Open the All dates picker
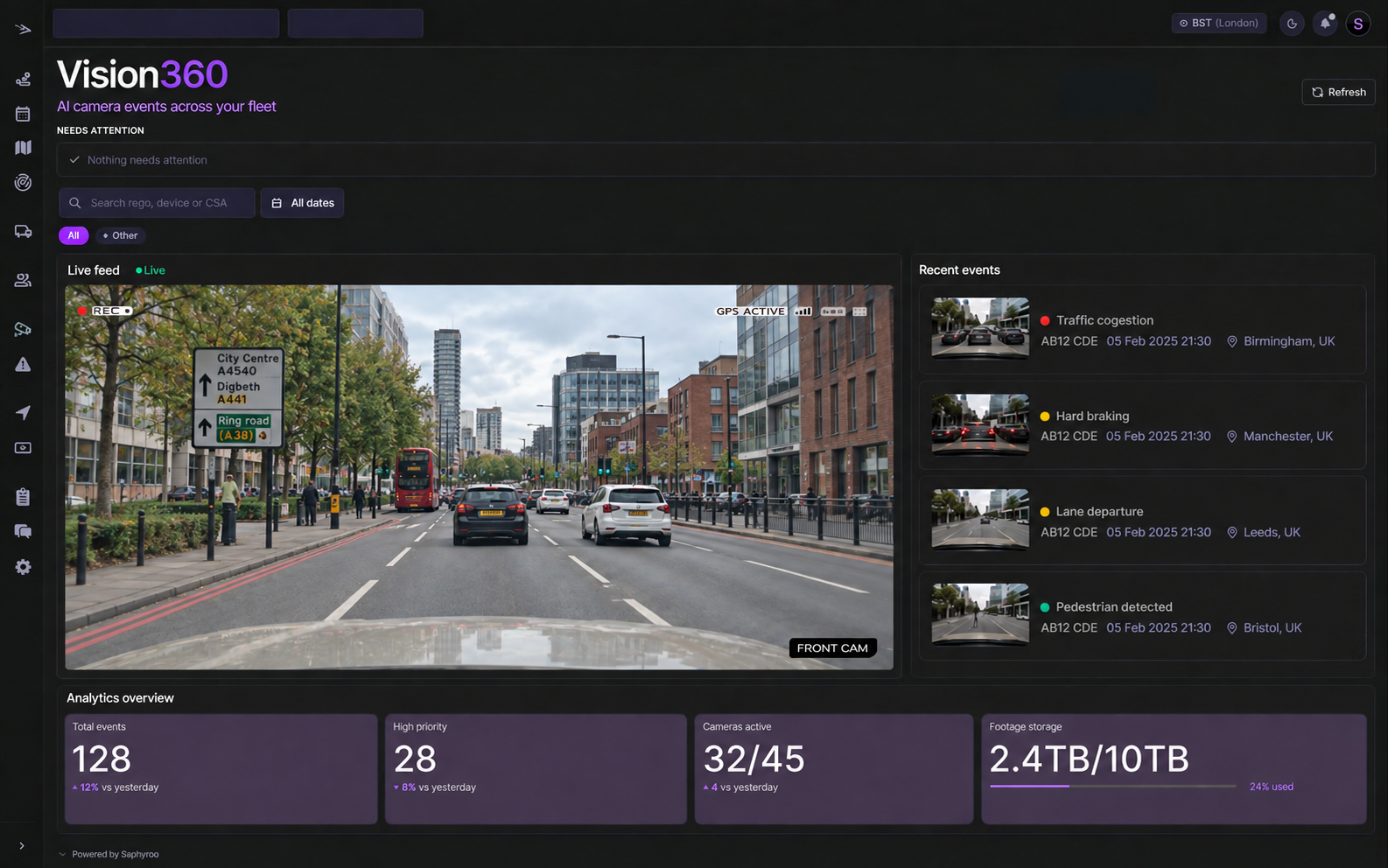 [302, 203]
